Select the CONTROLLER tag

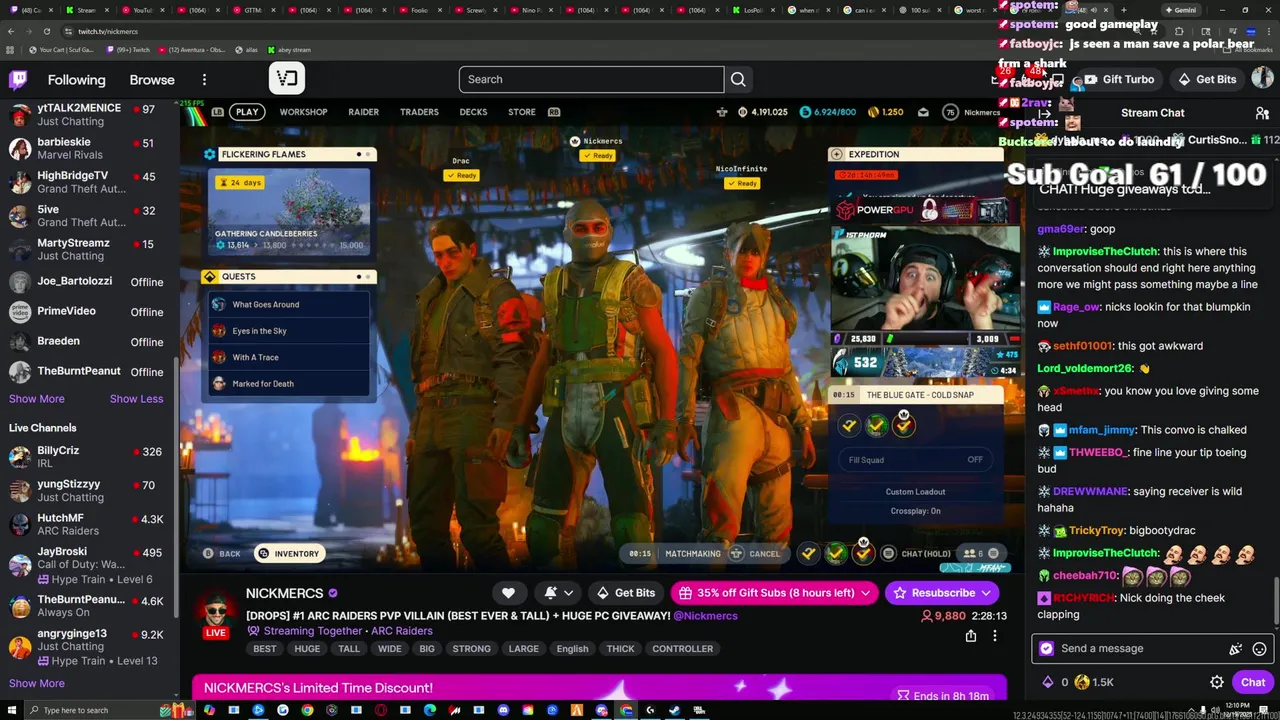[x=683, y=649]
